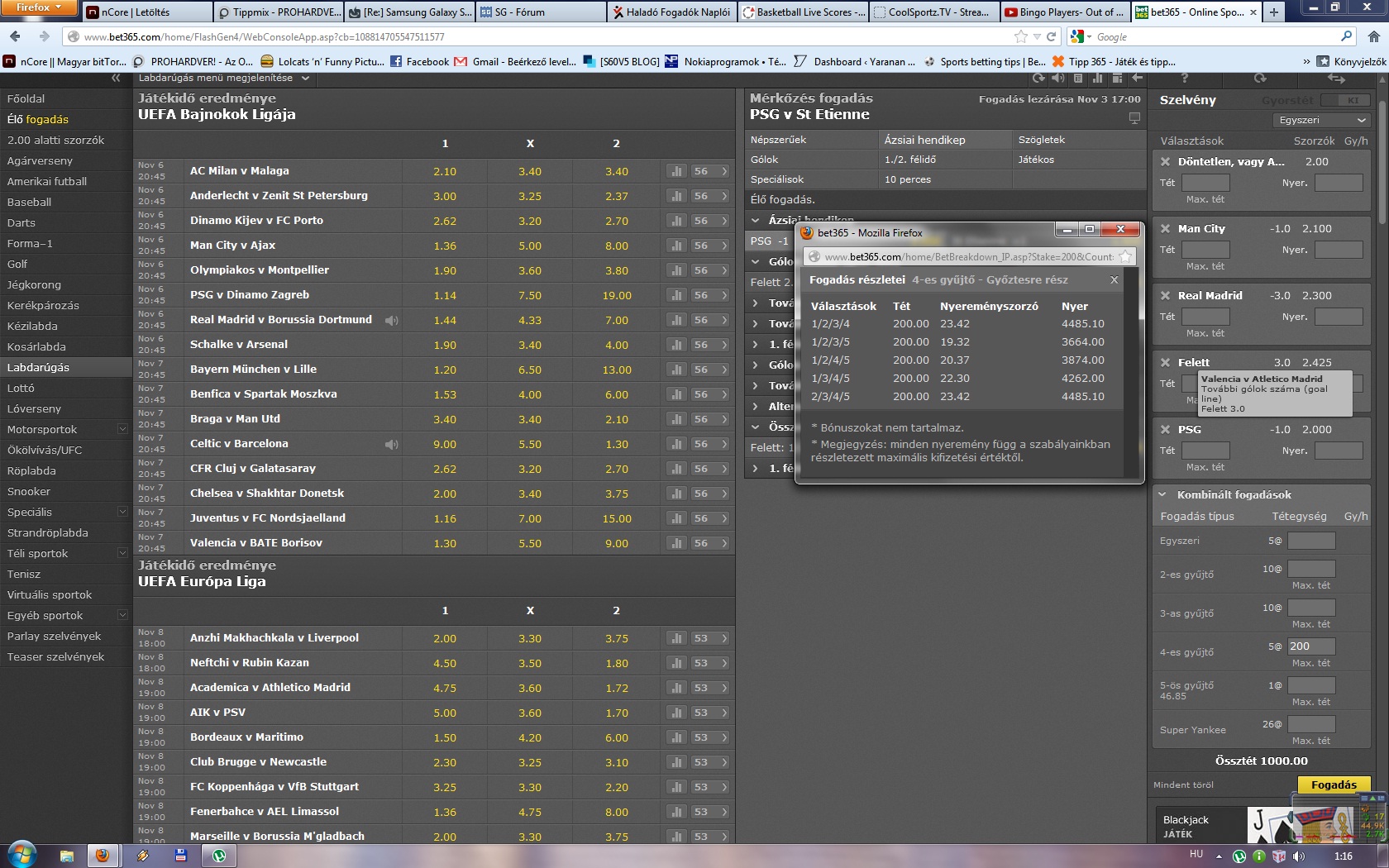This screenshot has height=868, width=1389.
Task: Select 1.36 home odds for Man City v Ajax
Action: click(445, 246)
